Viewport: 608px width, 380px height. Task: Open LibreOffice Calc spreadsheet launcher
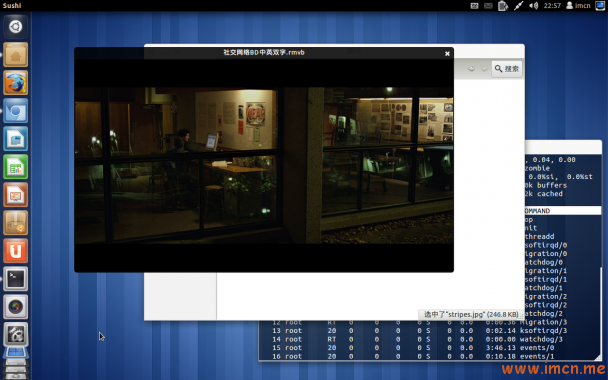point(16,167)
